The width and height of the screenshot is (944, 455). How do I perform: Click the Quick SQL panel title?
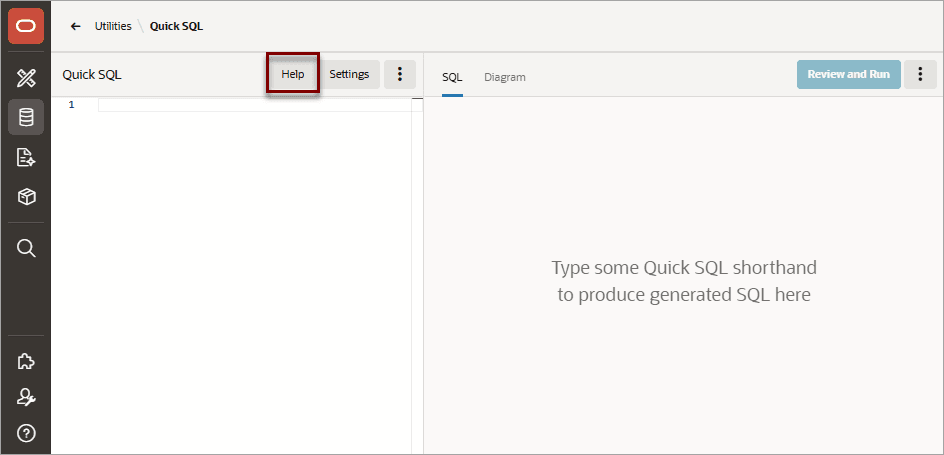[x=92, y=75]
